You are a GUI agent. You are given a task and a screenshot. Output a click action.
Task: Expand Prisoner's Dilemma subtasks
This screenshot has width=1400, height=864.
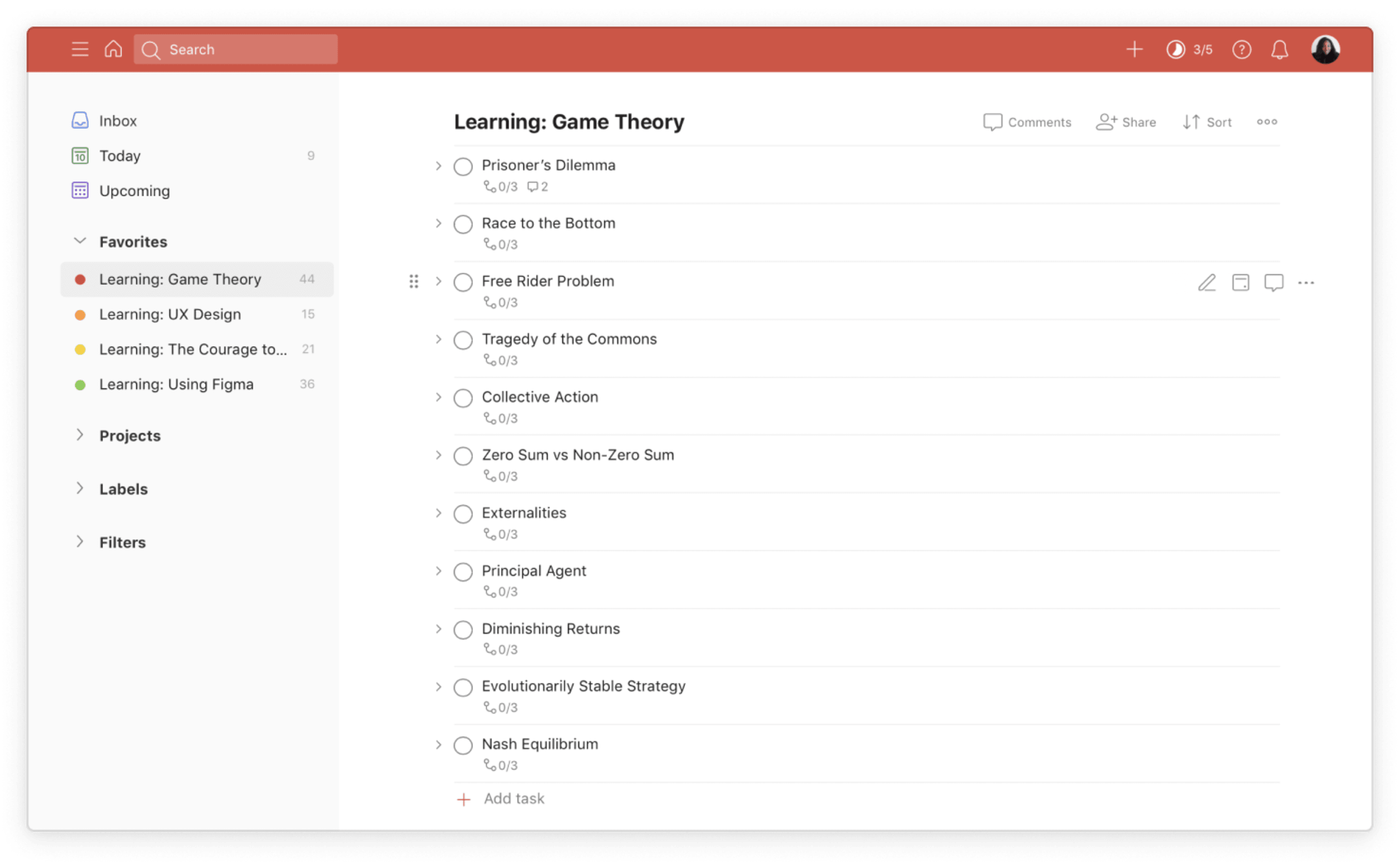tap(438, 166)
